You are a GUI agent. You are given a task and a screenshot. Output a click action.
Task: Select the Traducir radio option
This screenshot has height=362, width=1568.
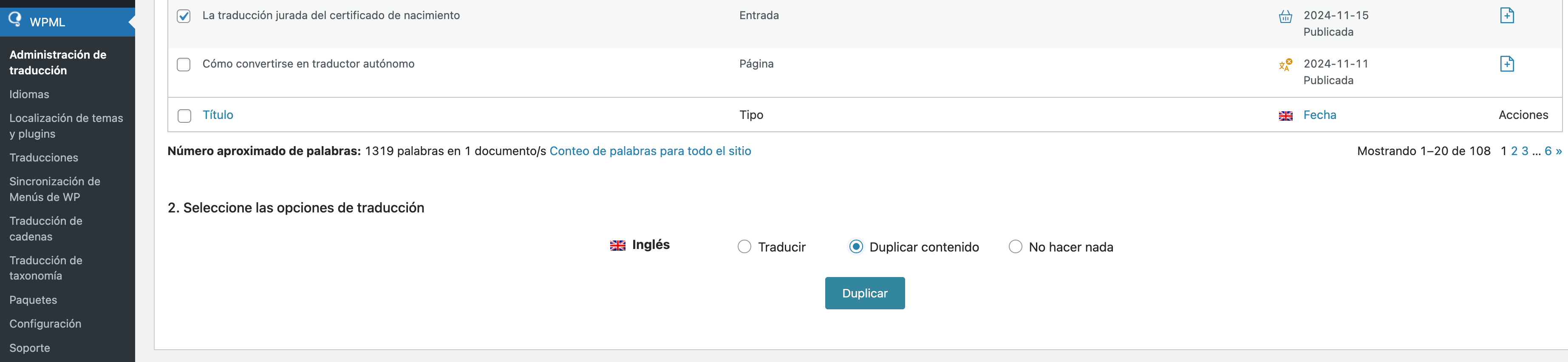pos(744,246)
